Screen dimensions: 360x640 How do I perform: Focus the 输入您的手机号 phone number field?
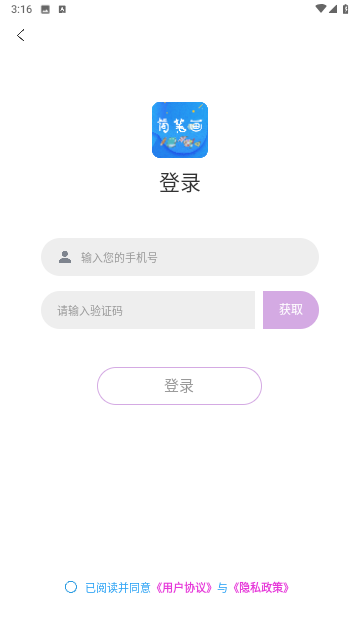click(180, 257)
